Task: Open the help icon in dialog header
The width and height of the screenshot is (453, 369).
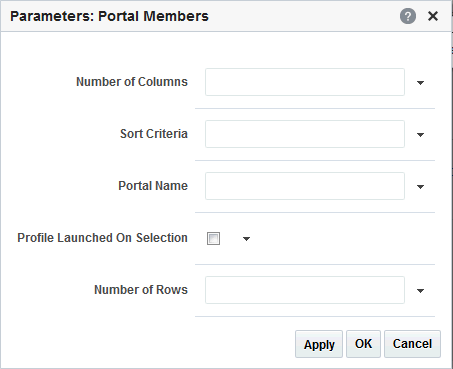Action: coord(408,16)
